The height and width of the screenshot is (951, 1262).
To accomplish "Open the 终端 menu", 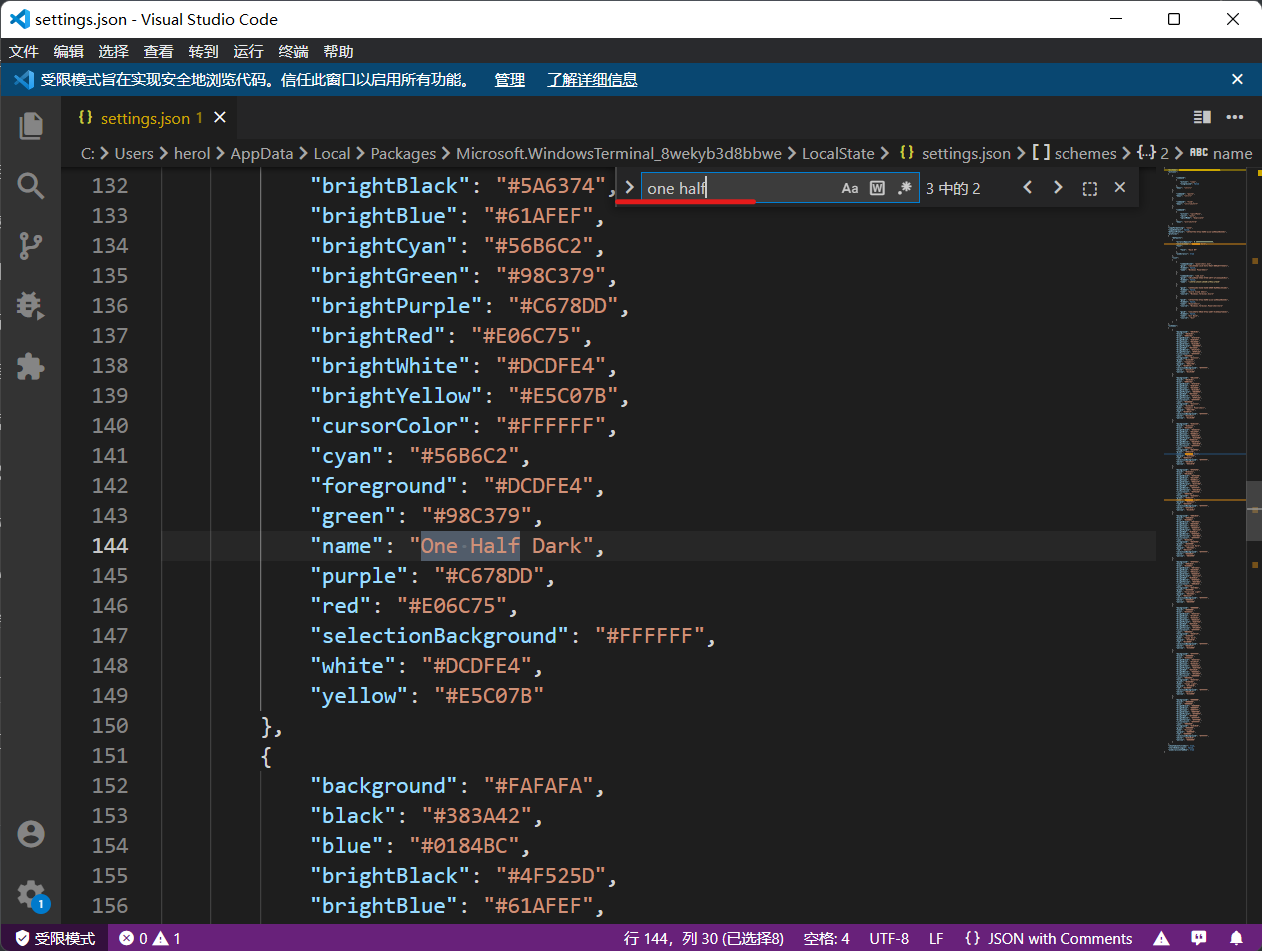I will [294, 51].
